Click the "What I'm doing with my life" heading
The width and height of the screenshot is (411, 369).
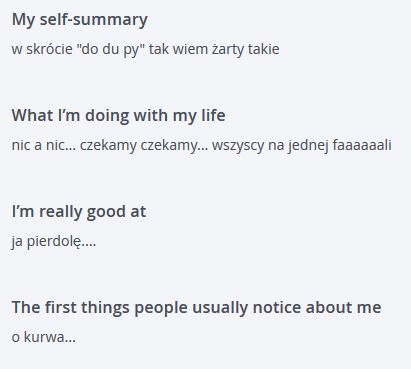(118, 116)
